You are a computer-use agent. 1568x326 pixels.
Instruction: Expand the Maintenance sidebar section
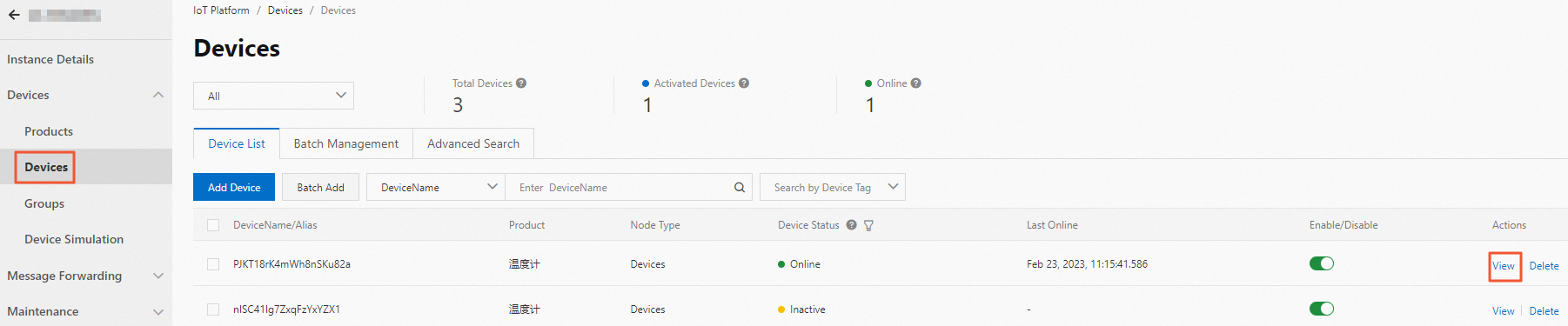tap(158, 311)
